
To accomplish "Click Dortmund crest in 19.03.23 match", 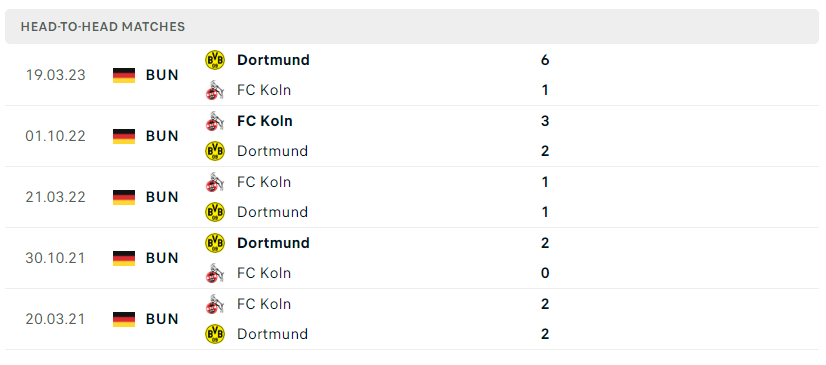I will tap(214, 60).
